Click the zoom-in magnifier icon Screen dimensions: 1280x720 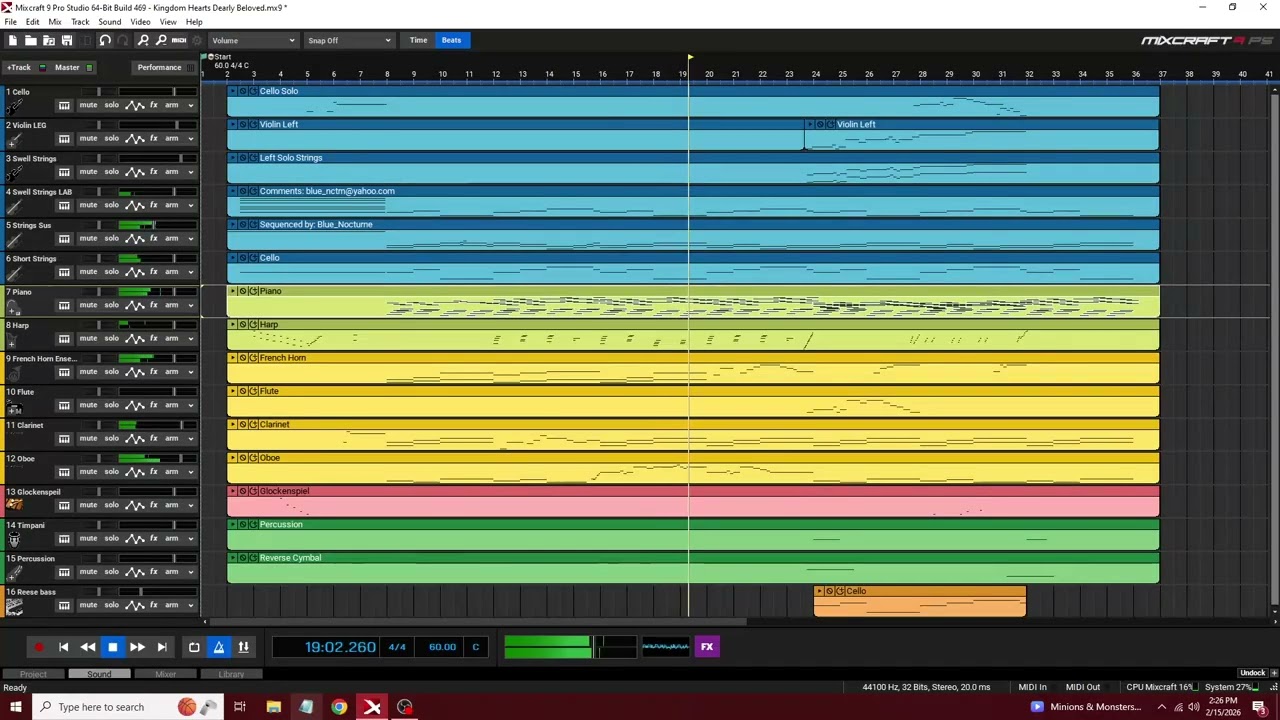click(x=143, y=40)
